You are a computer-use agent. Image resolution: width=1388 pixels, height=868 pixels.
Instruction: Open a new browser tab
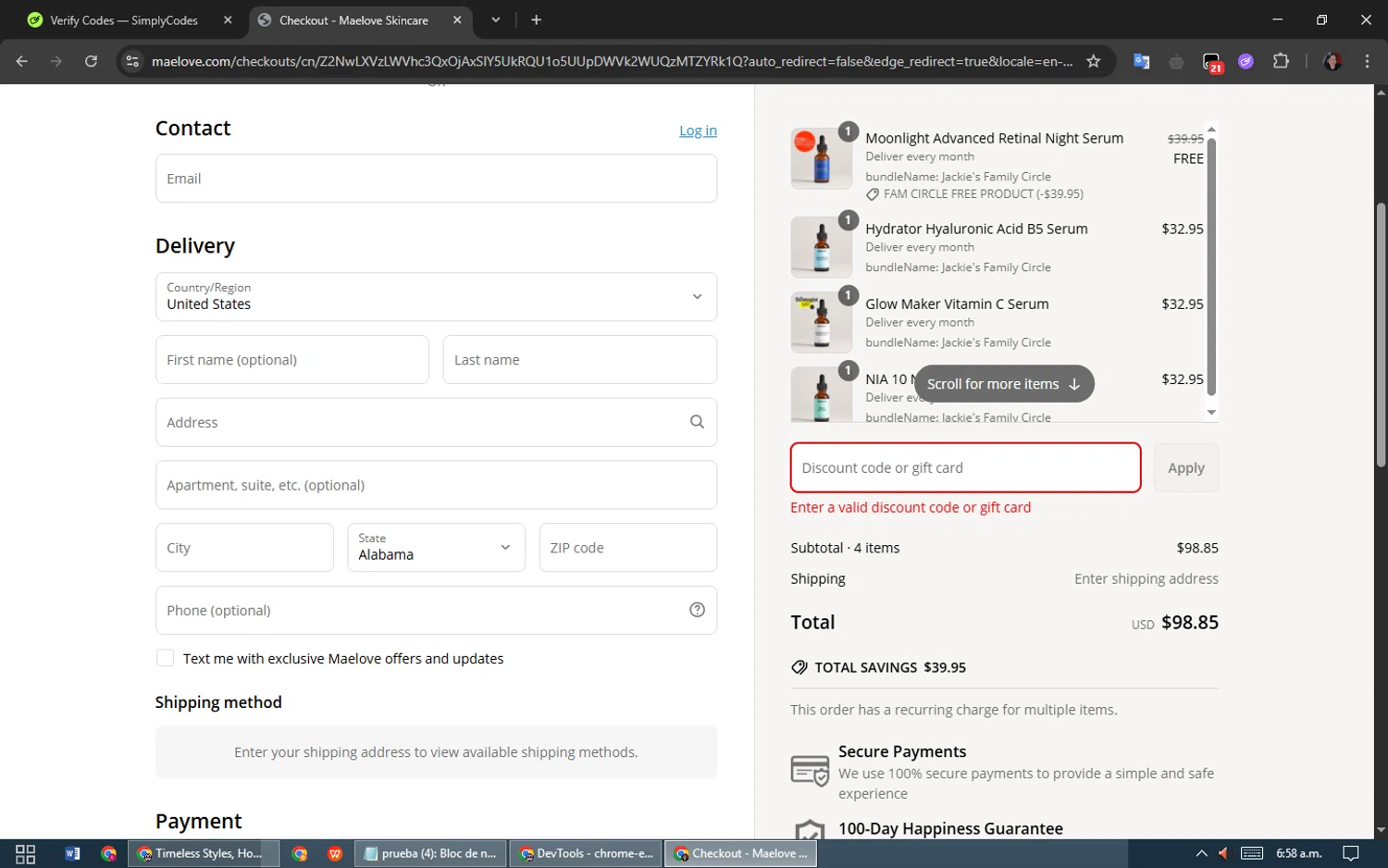coord(536,19)
